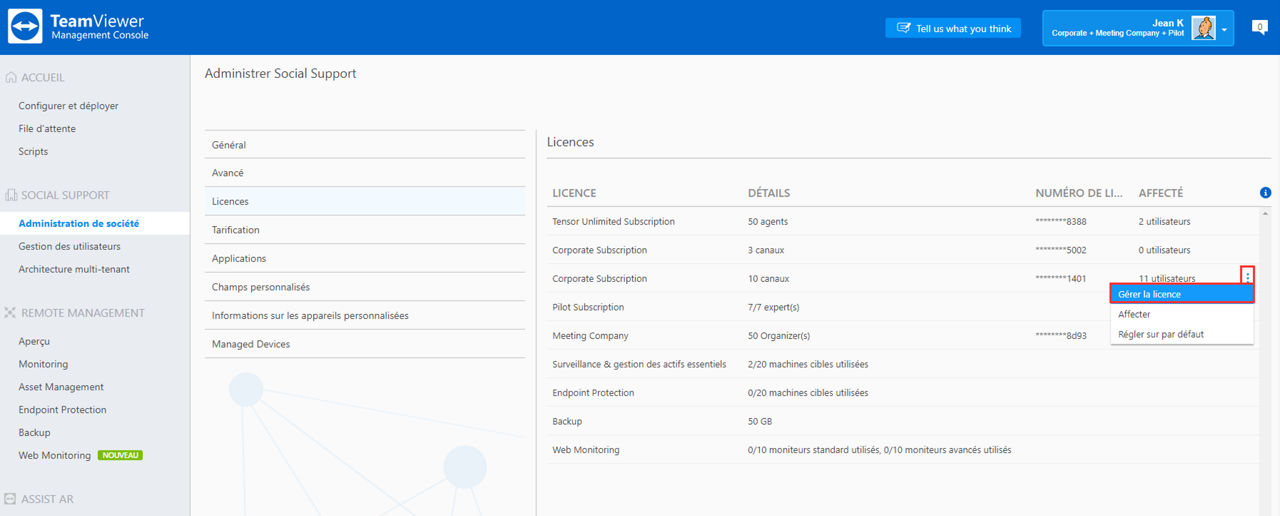Click the license number ending 8388
The height and width of the screenshot is (516, 1280).
1061,222
